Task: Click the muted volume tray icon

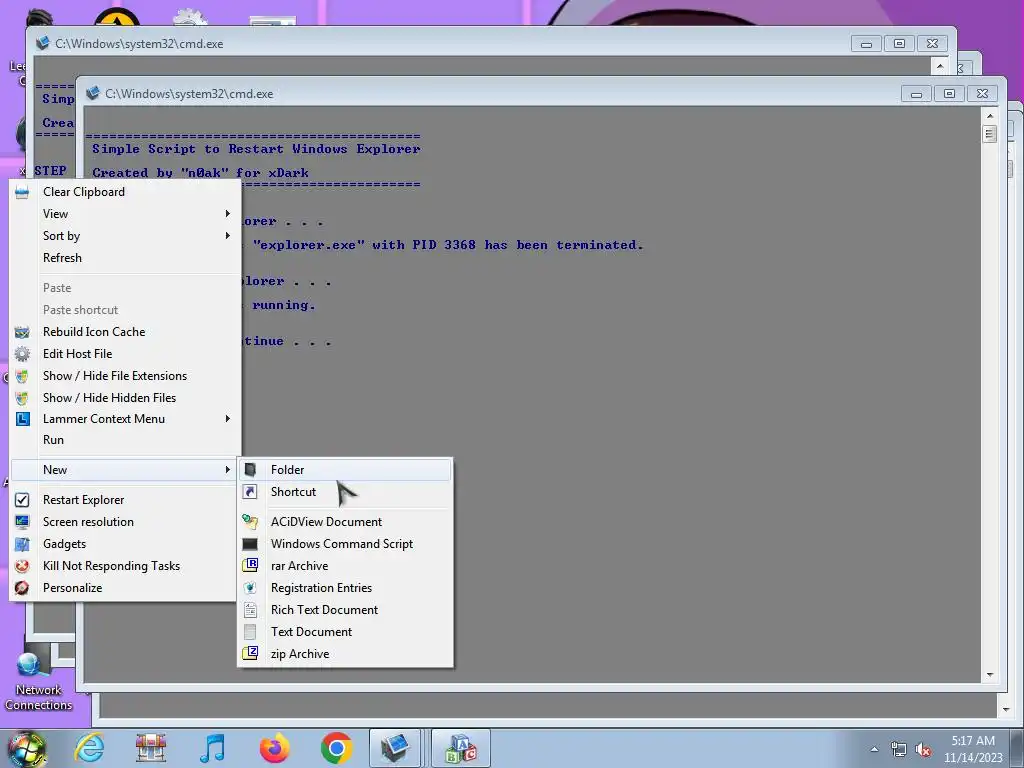Action: tap(923, 750)
